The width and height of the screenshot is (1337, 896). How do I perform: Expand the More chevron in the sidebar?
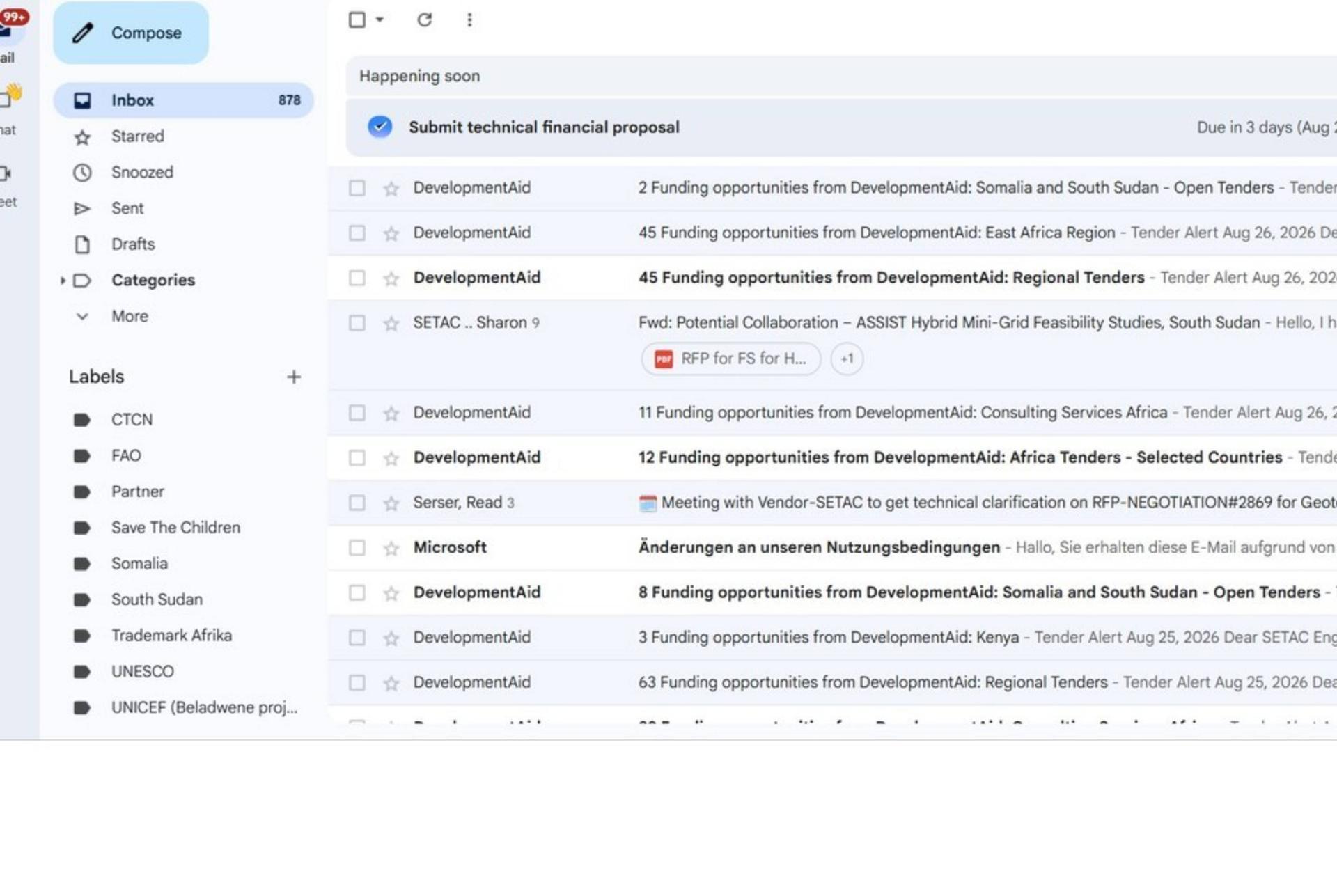[82, 317]
